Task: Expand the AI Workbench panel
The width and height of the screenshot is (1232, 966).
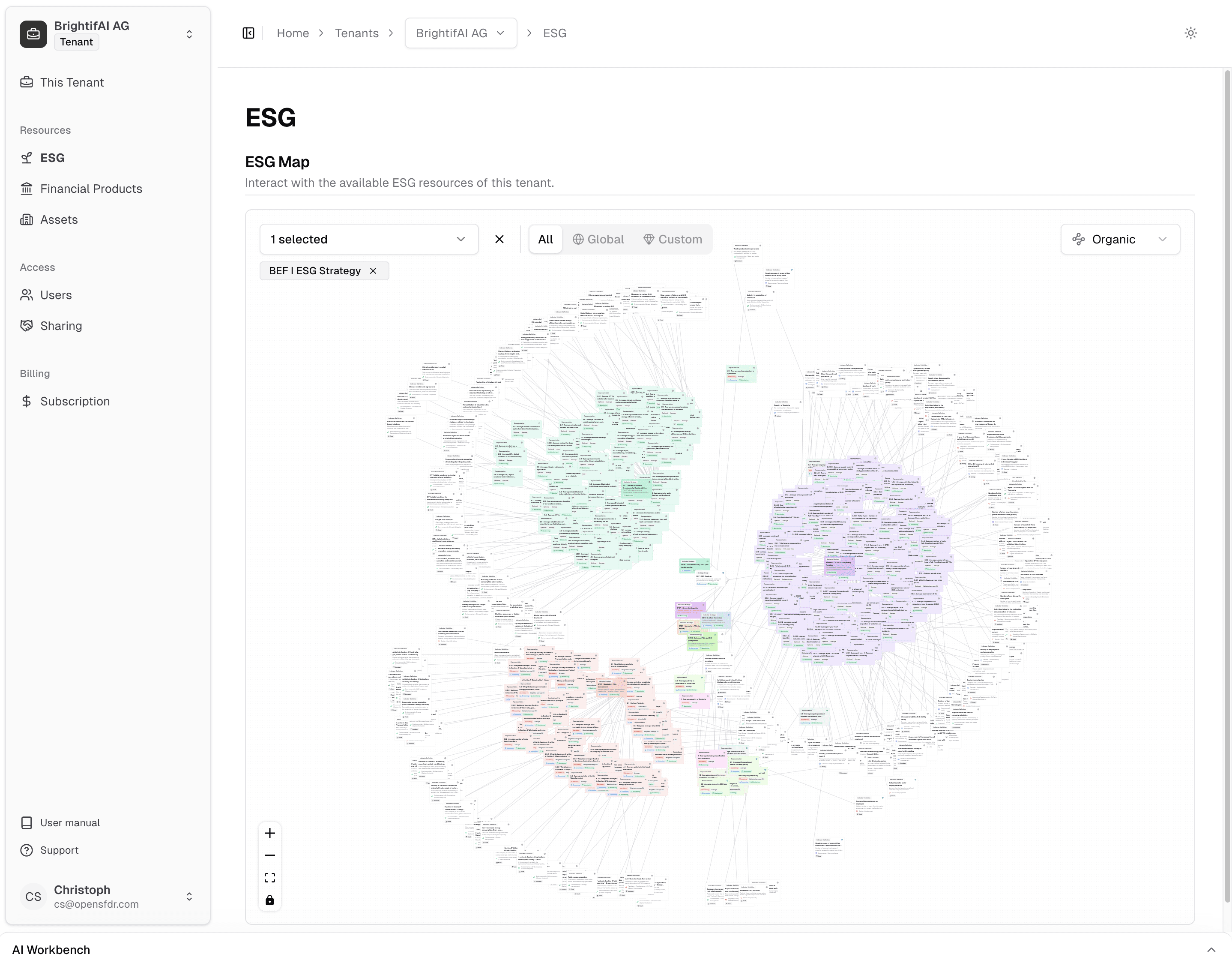Action: click(1211, 950)
